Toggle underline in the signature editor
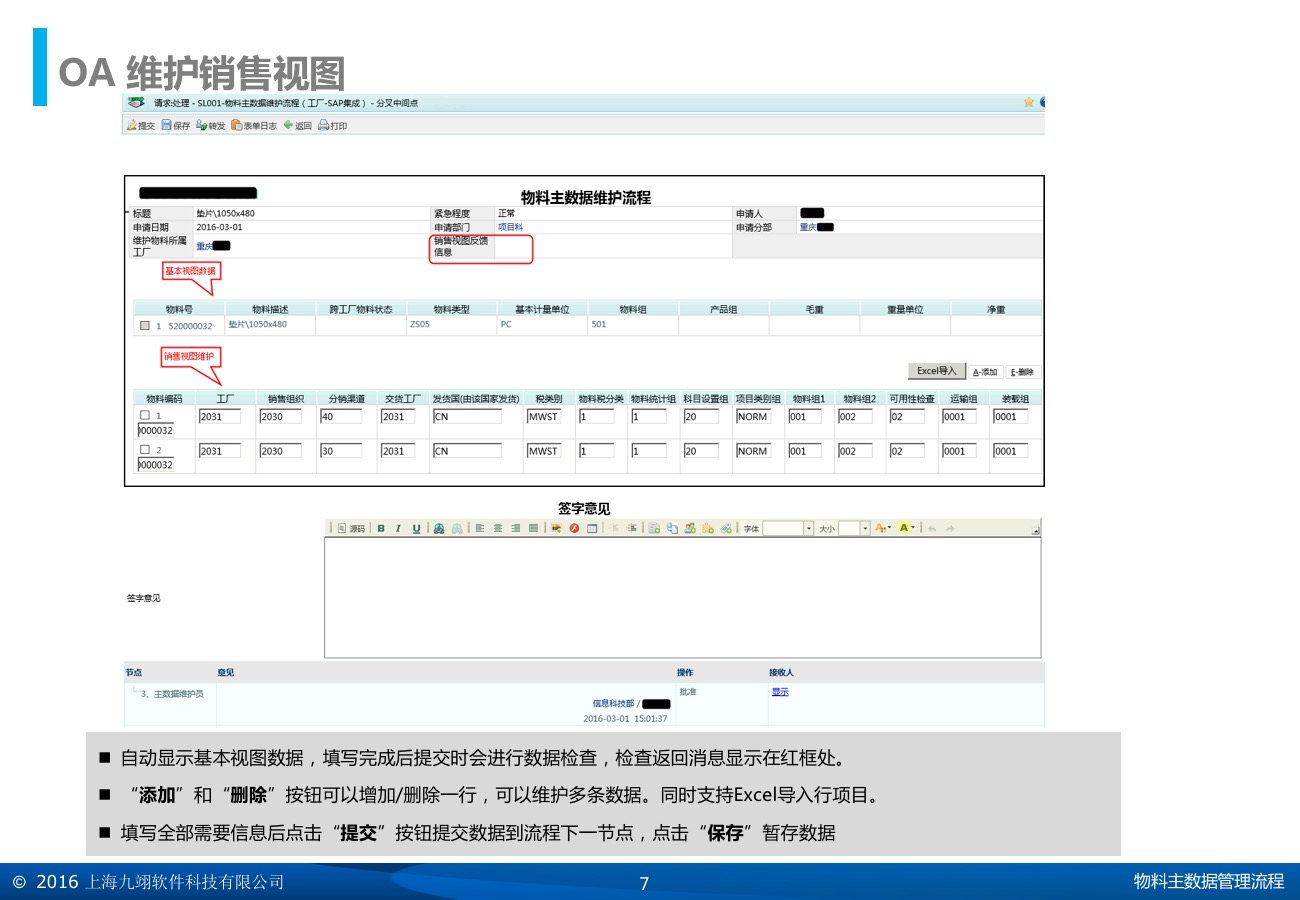 [416, 528]
